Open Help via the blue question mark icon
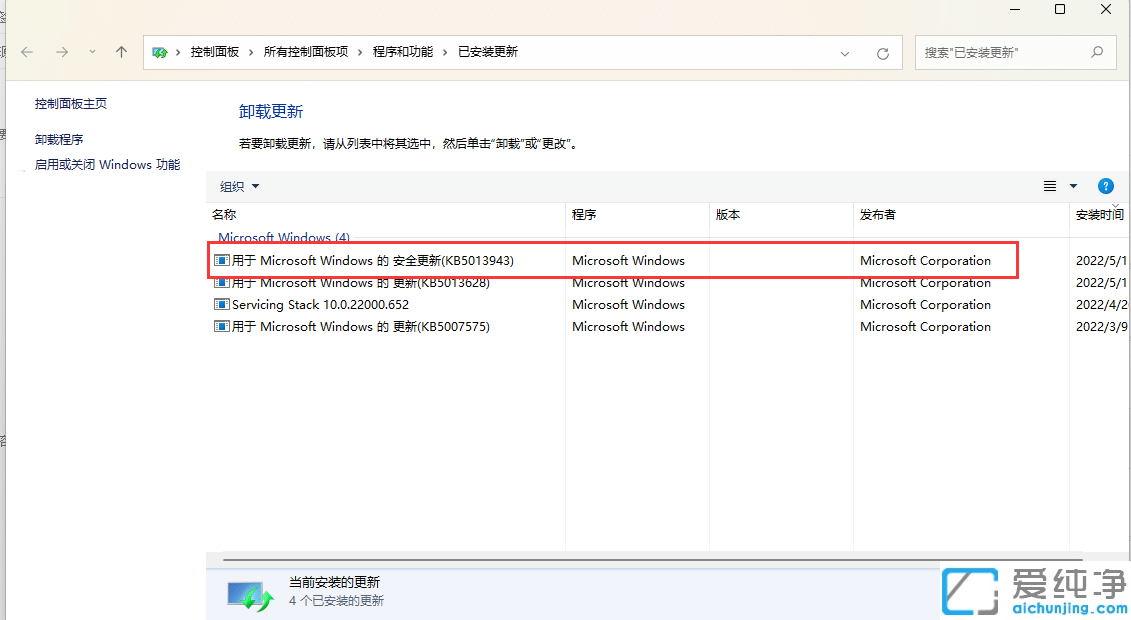Screen dimensions: 1131x620 1105,185
